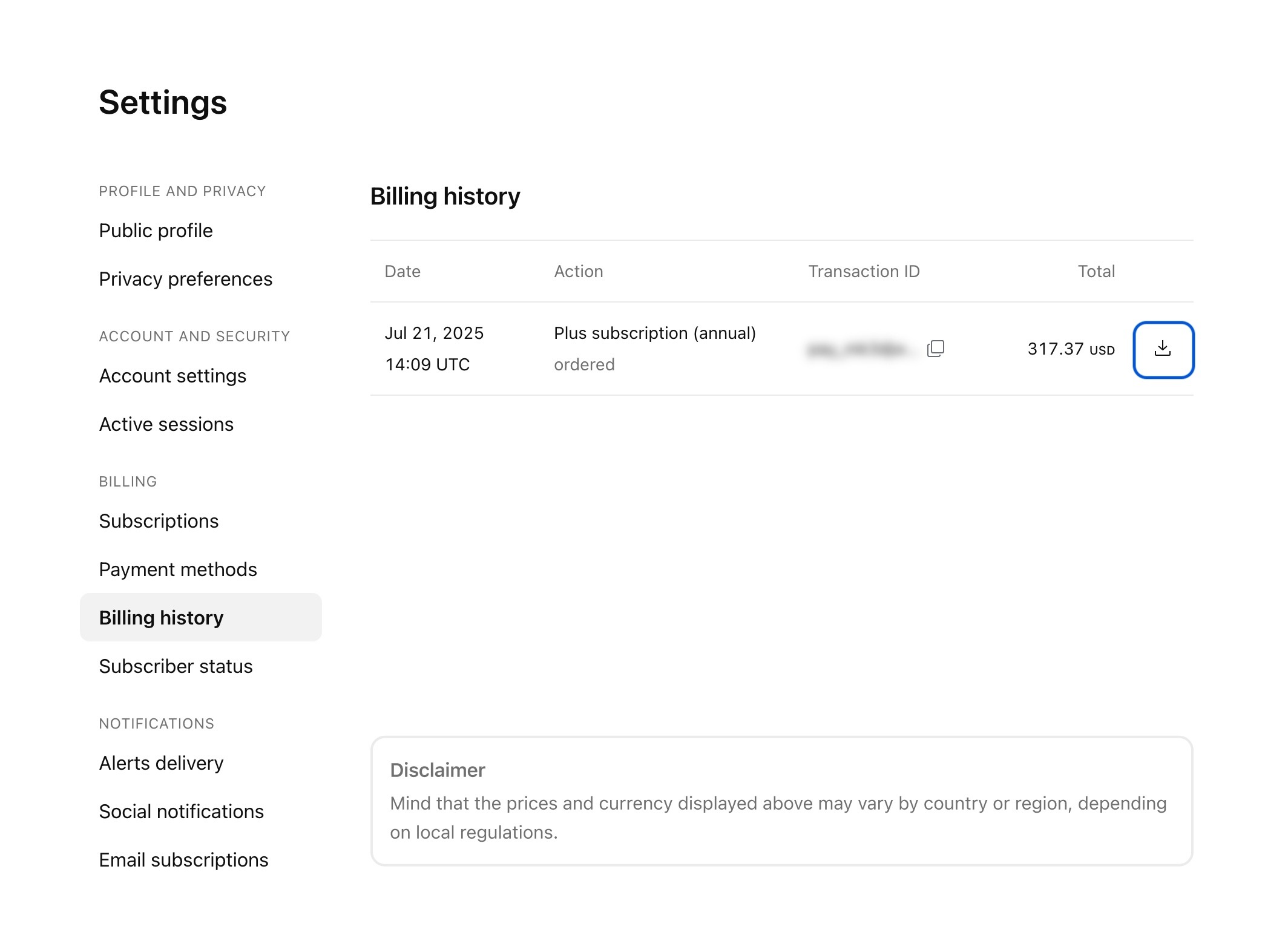The image size is (1288, 944).
Task: Open Public profile settings
Action: (x=156, y=231)
